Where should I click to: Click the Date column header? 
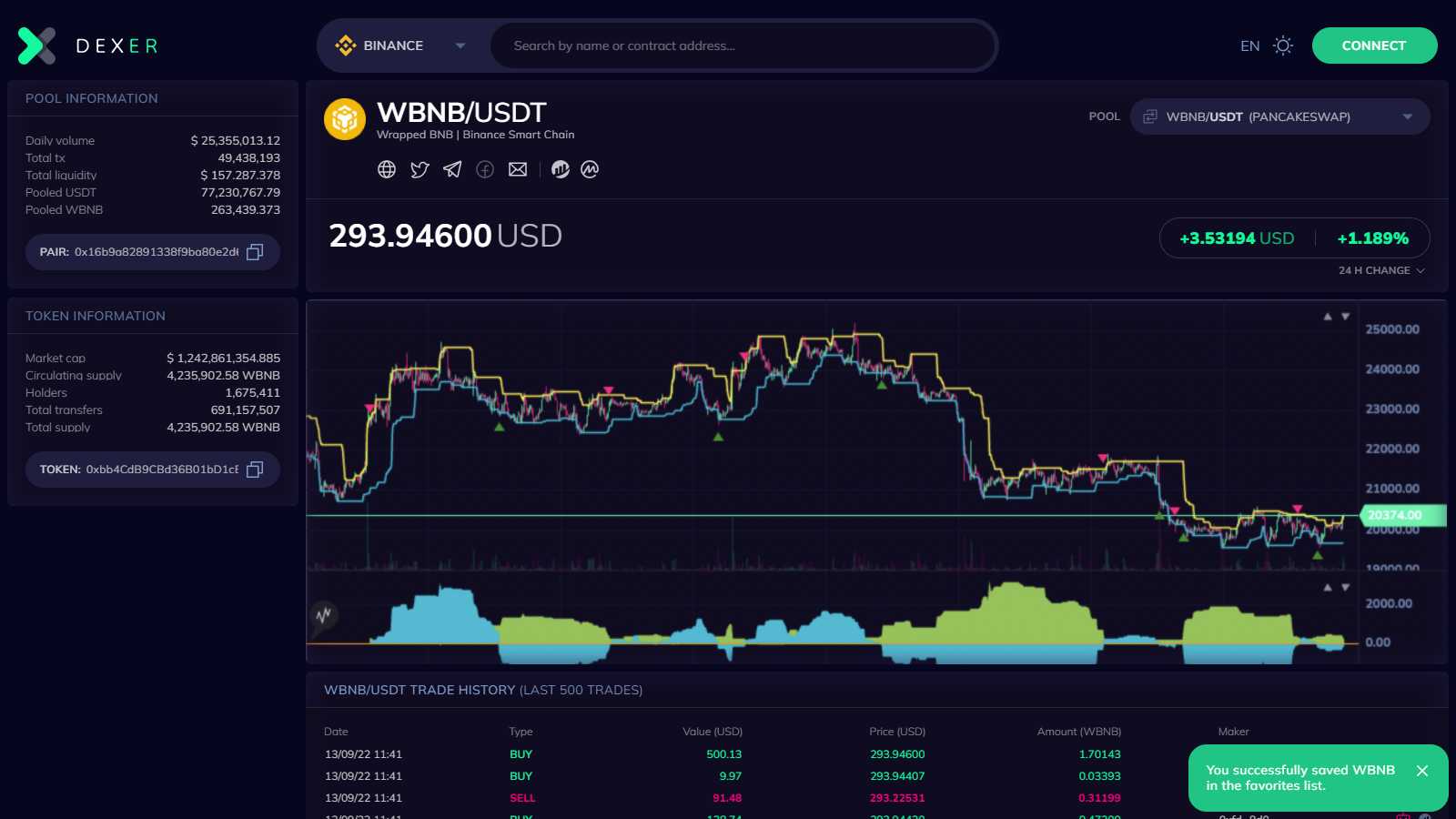(x=336, y=732)
